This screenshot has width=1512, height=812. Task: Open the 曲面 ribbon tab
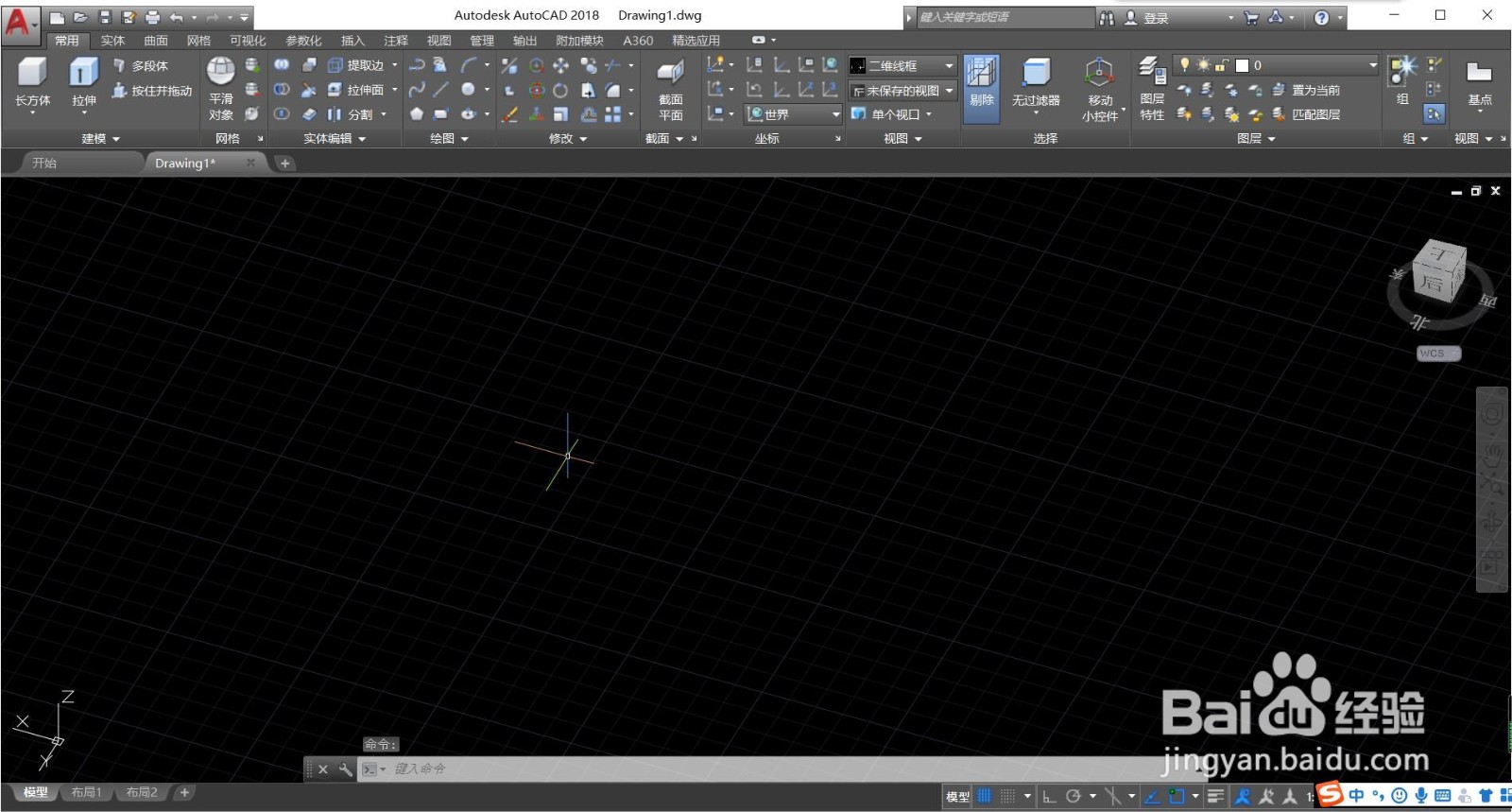[156, 41]
